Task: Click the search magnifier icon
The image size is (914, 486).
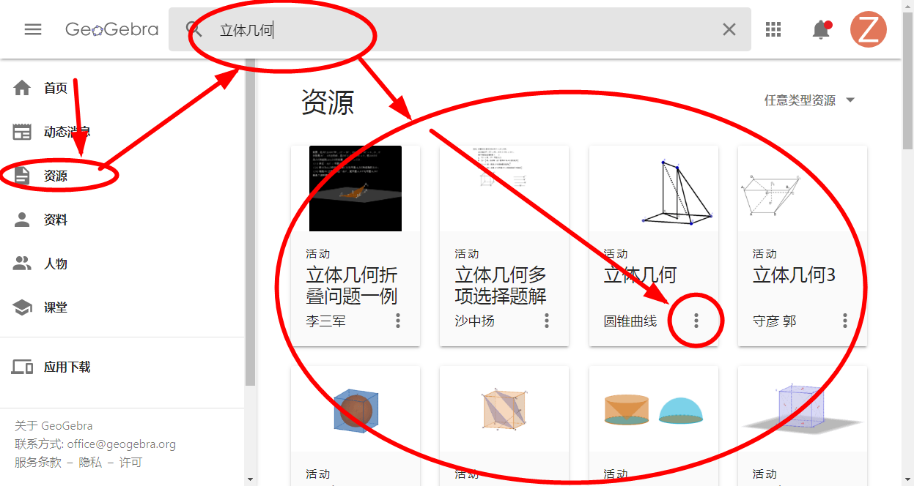Action: [x=194, y=29]
